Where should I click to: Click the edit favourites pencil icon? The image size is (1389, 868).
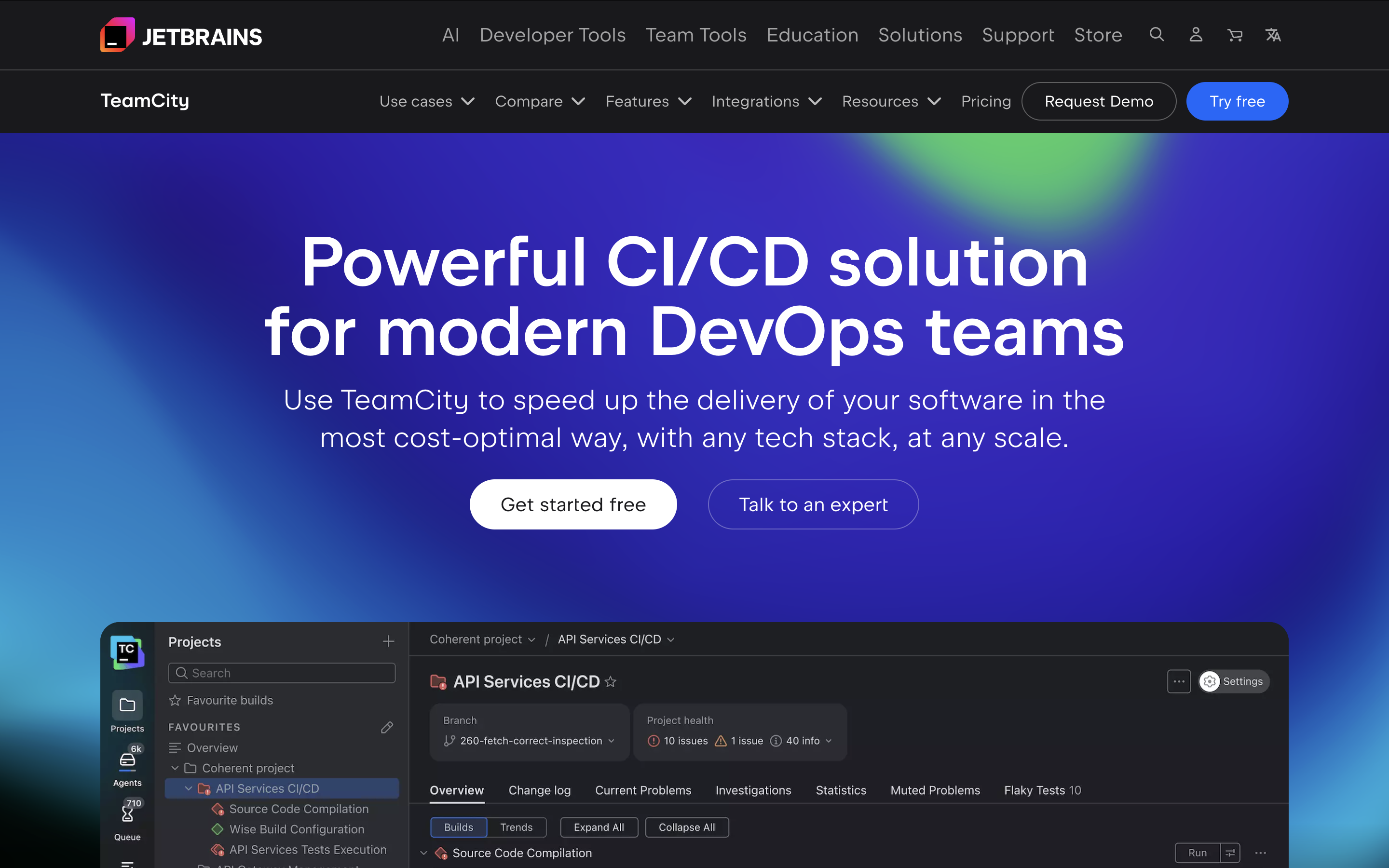point(387,727)
